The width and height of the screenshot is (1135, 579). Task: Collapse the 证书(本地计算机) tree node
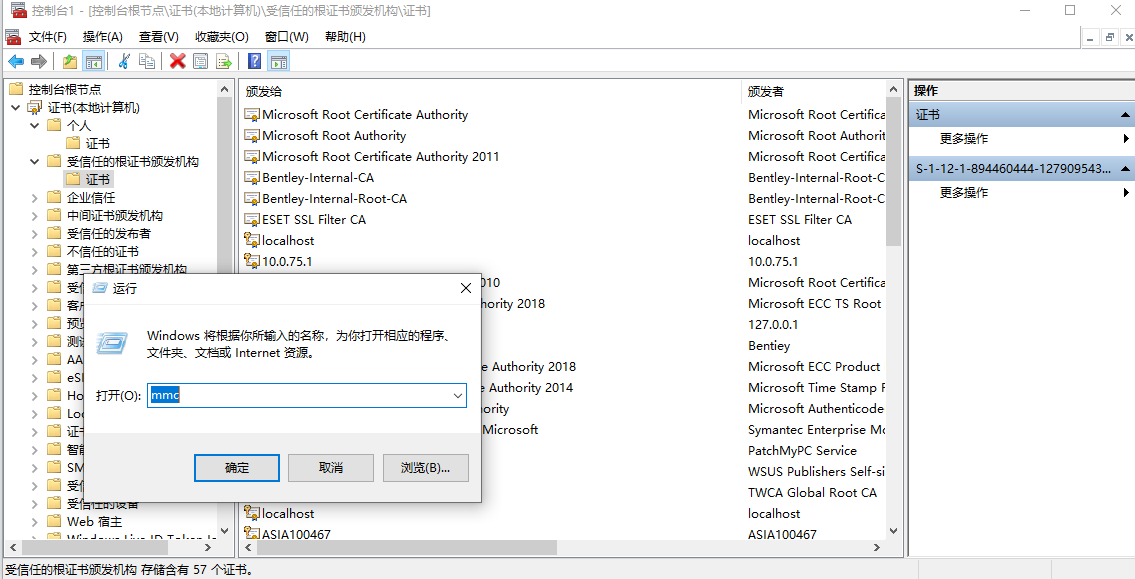click(x=15, y=107)
